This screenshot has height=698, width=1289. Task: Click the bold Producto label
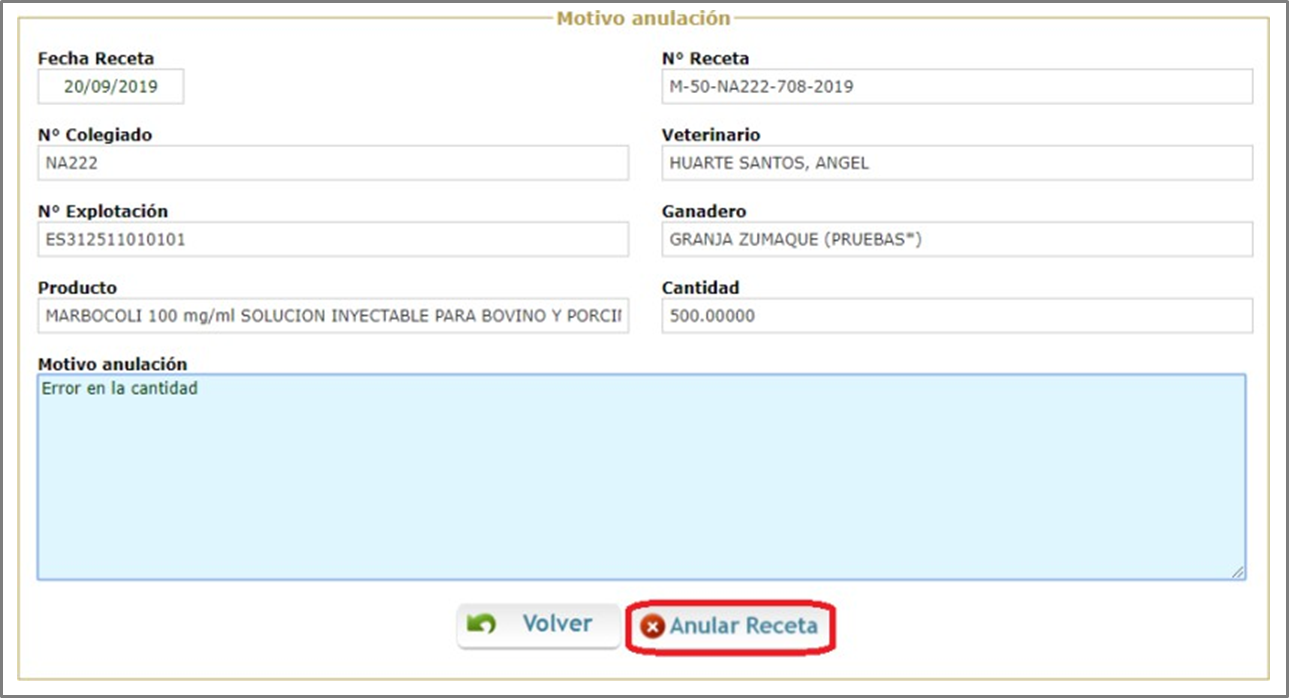click(77, 288)
